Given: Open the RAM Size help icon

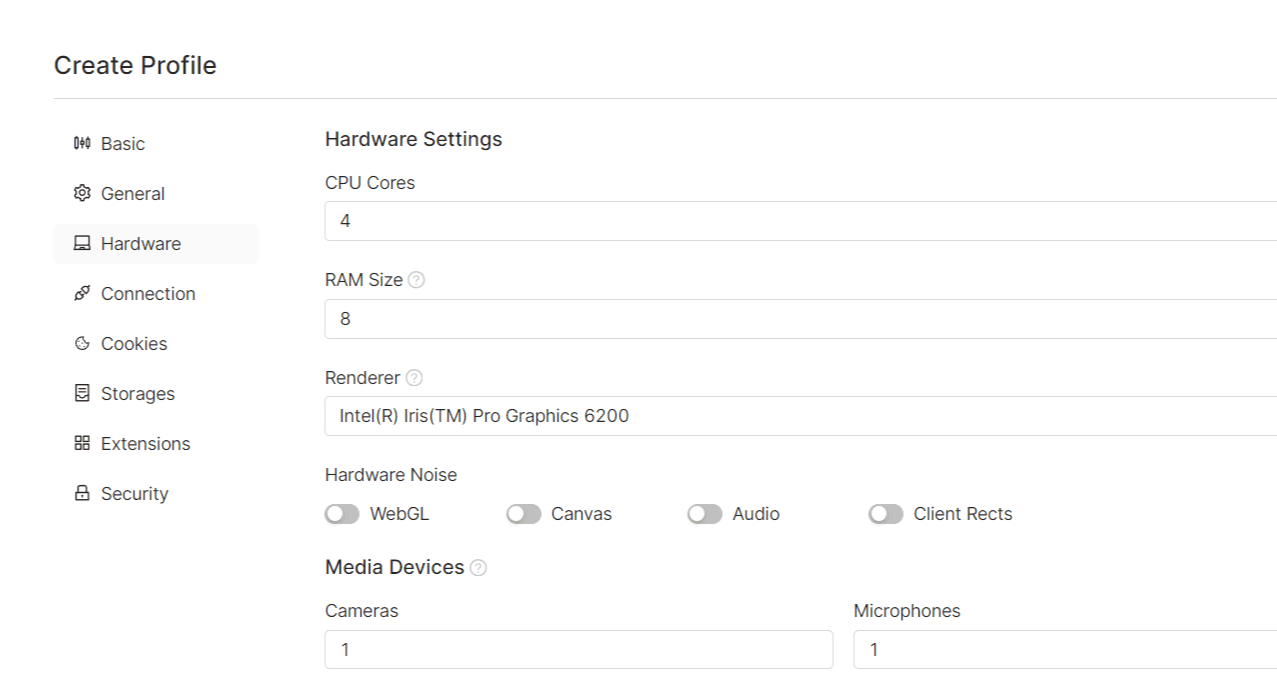Looking at the screenshot, I should point(416,281).
